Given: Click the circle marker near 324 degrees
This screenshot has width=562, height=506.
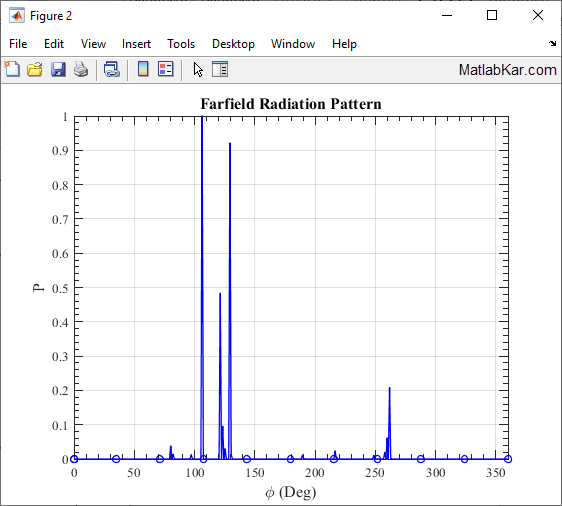Looking at the screenshot, I should point(465,459).
